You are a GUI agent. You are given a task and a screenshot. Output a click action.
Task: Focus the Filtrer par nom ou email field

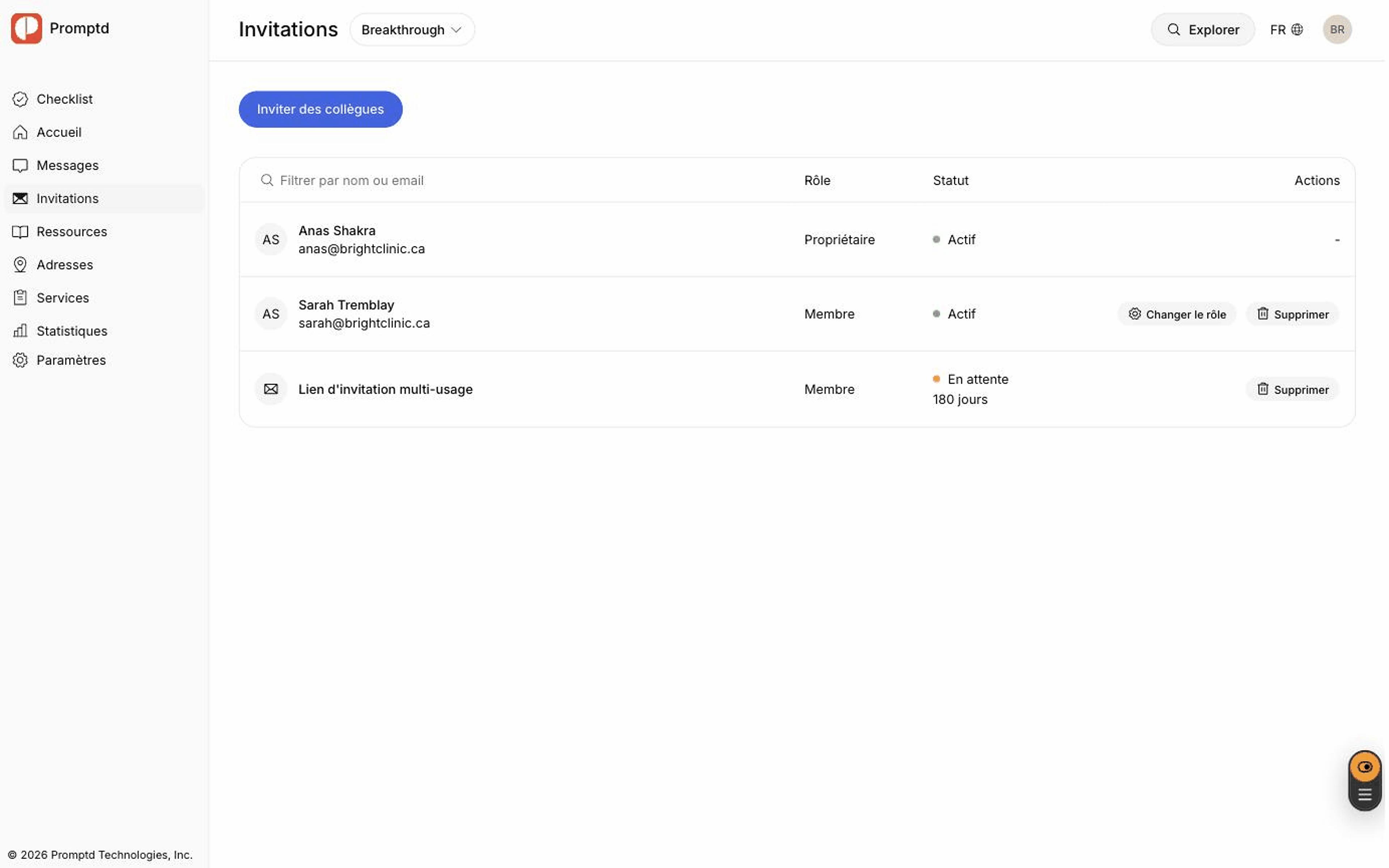coord(517,181)
